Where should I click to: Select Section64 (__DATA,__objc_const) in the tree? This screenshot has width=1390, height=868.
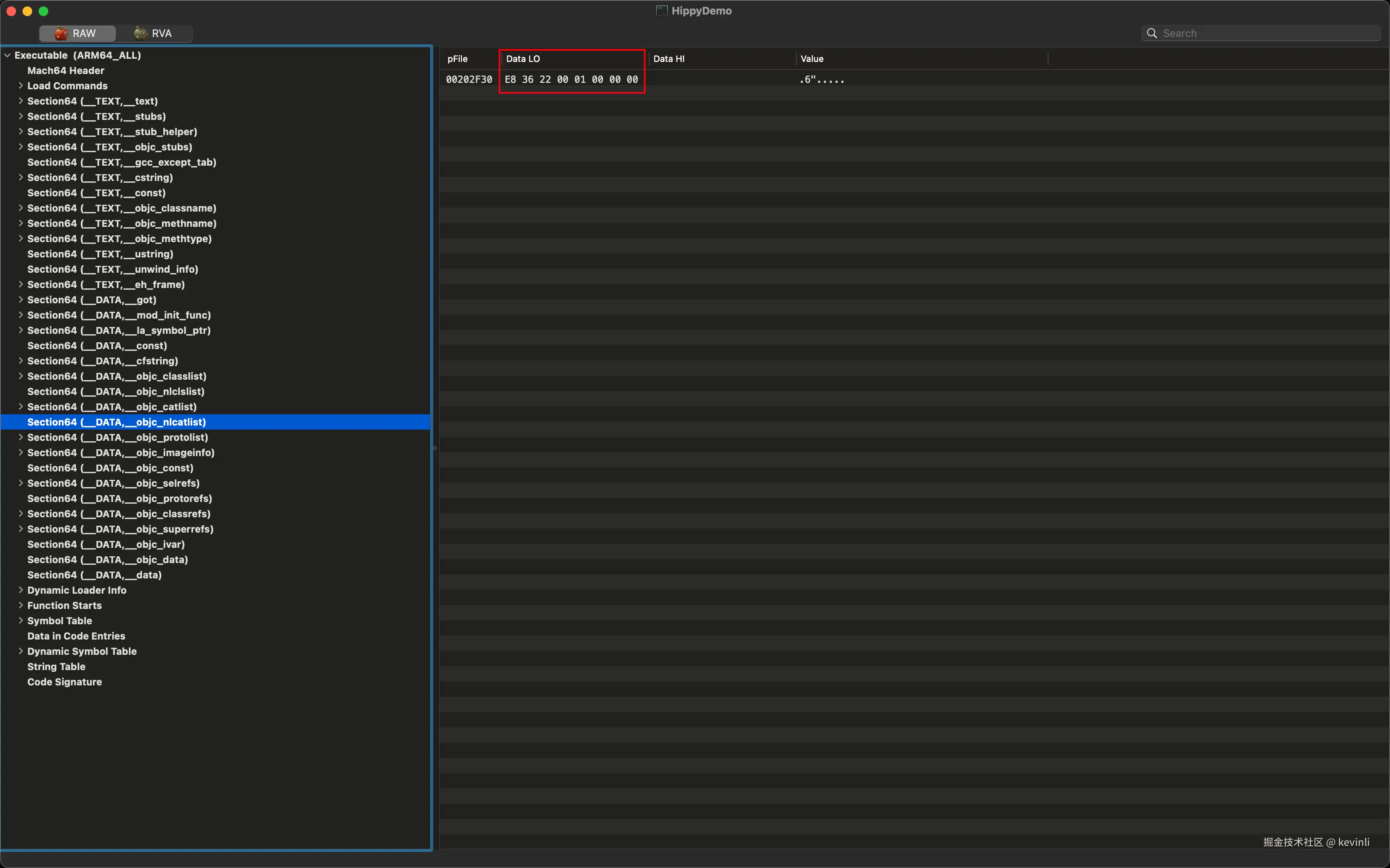coord(110,468)
